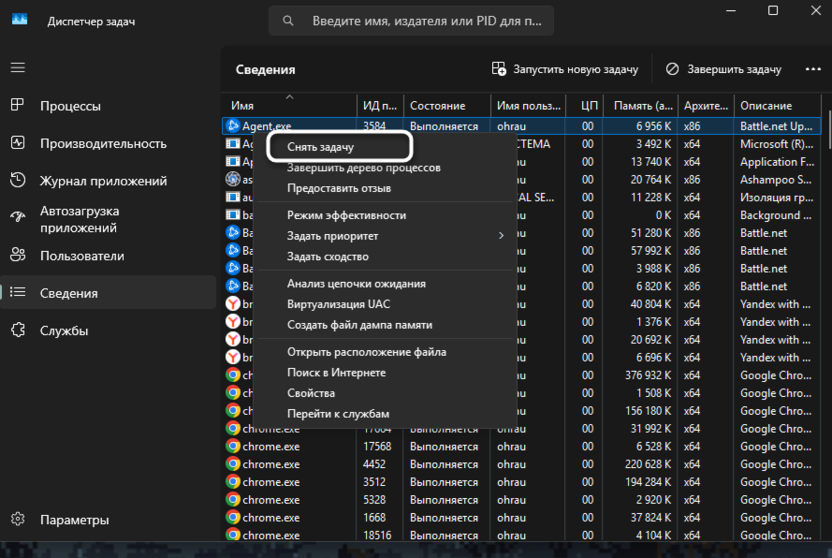Image resolution: width=832 pixels, height=558 pixels.
Task: Select Сведения list icon in sidebar
Action: click(x=18, y=292)
